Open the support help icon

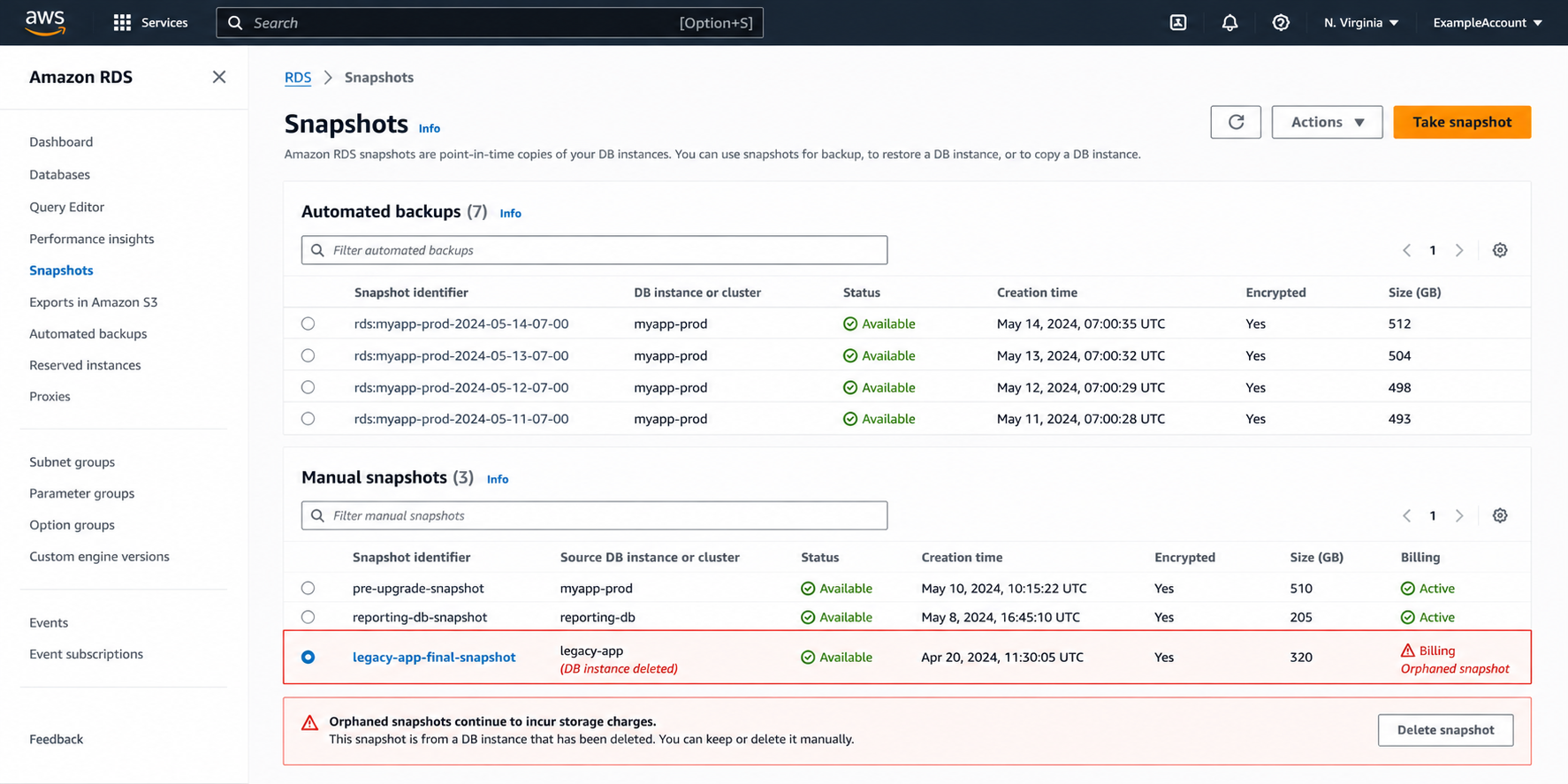tap(1281, 23)
